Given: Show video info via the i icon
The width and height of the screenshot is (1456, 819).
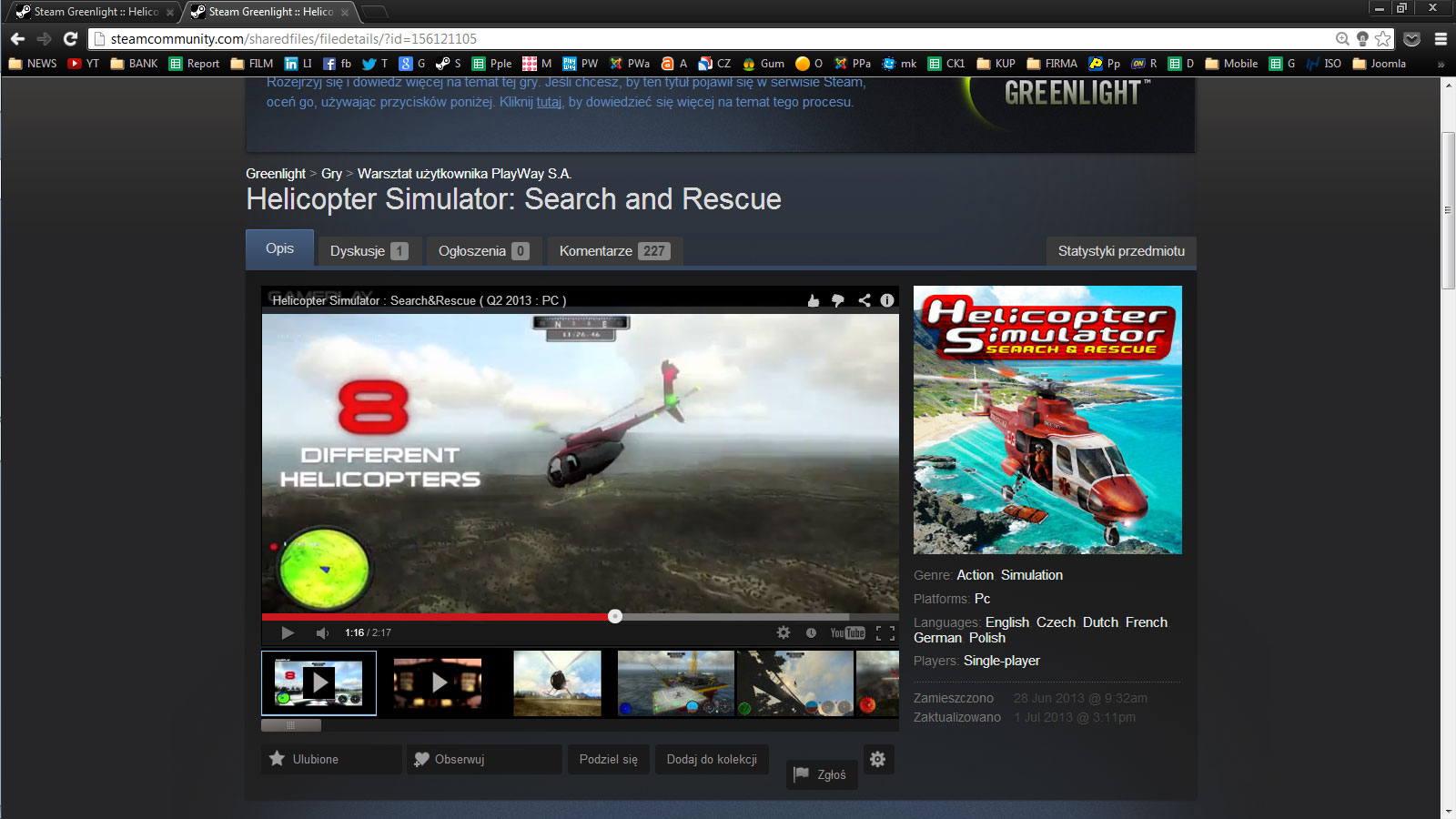Looking at the screenshot, I should pyautogui.click(x=887, y=300).
